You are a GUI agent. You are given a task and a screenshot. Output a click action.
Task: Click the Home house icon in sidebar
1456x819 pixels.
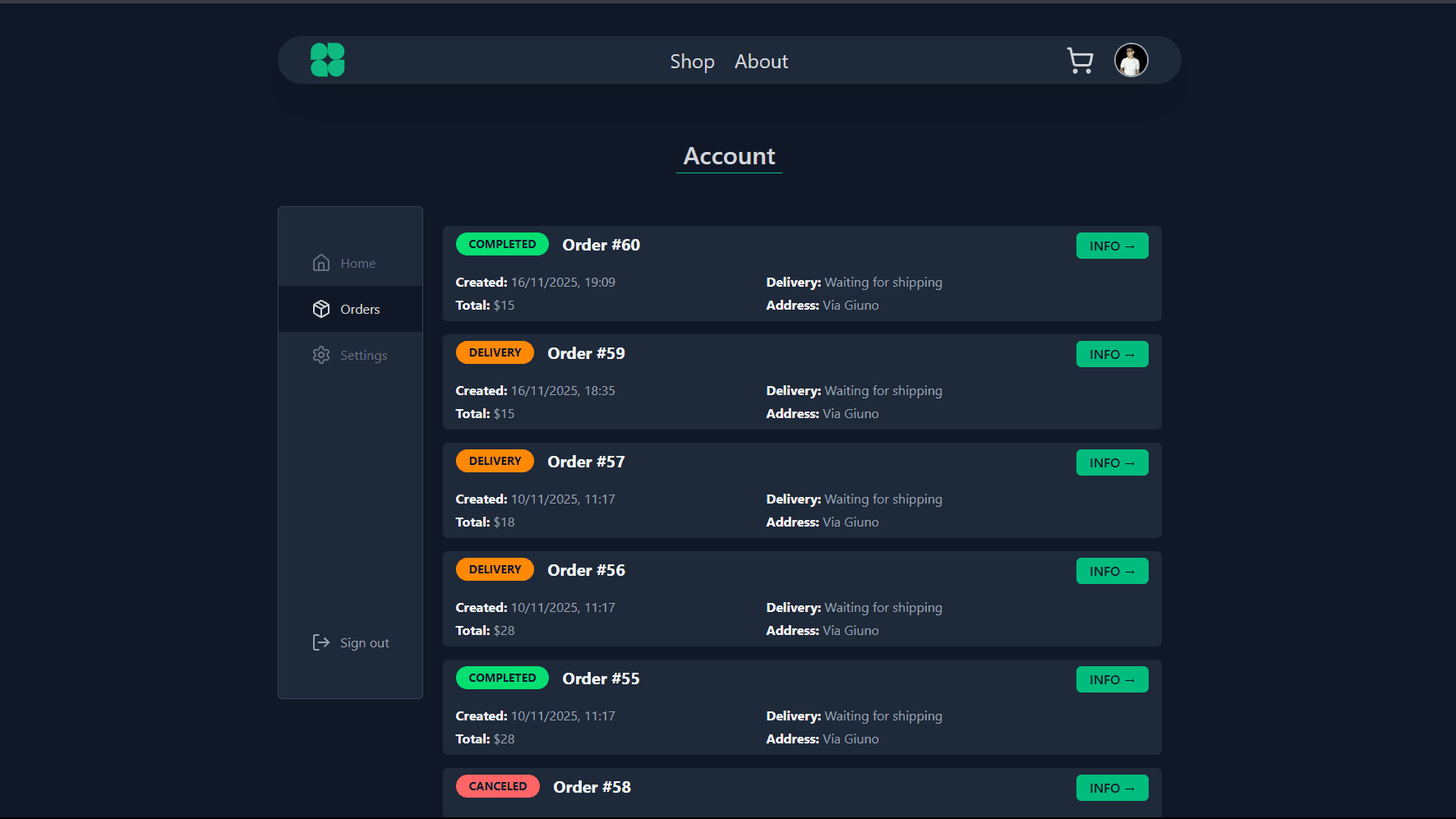pyautogui.click(x=321, y=263)
